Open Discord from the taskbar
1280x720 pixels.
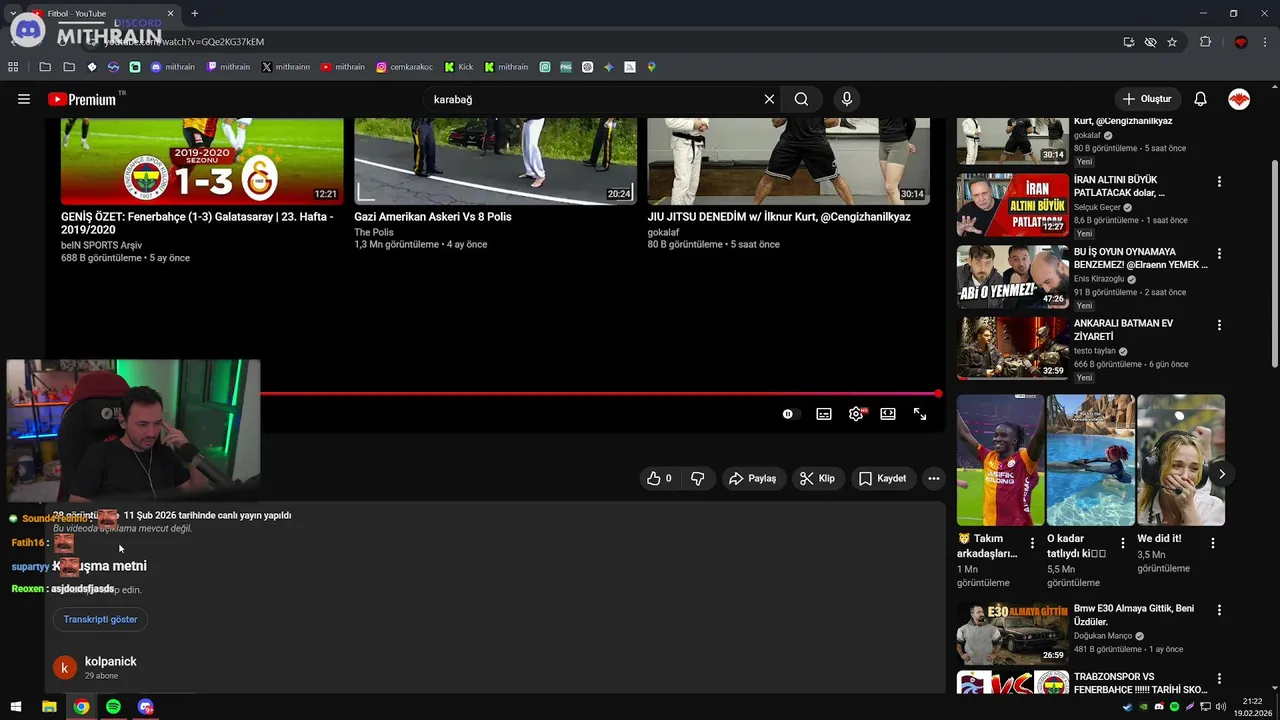coord(146,707)
